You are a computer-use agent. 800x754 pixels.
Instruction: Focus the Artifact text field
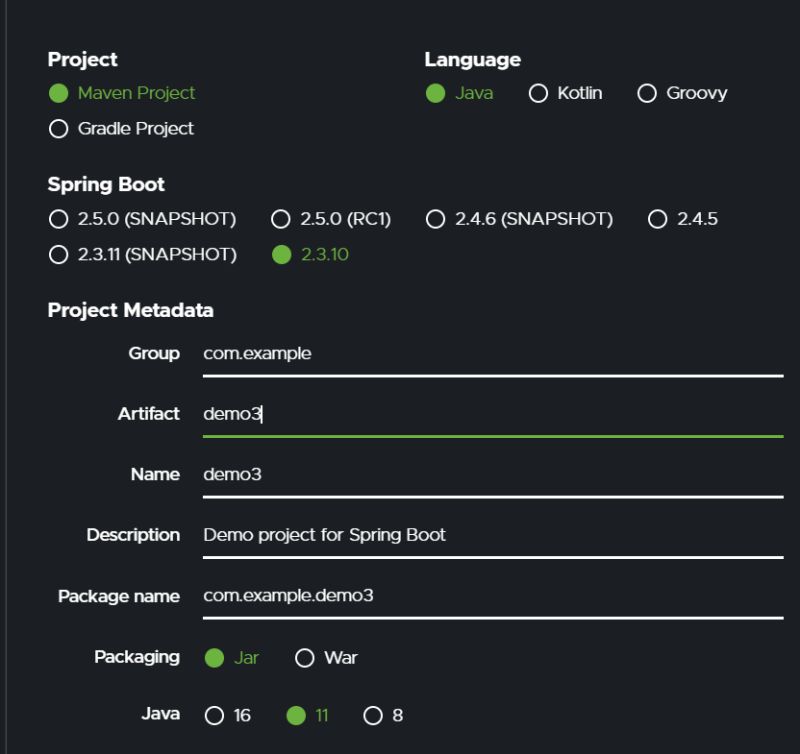492,414
